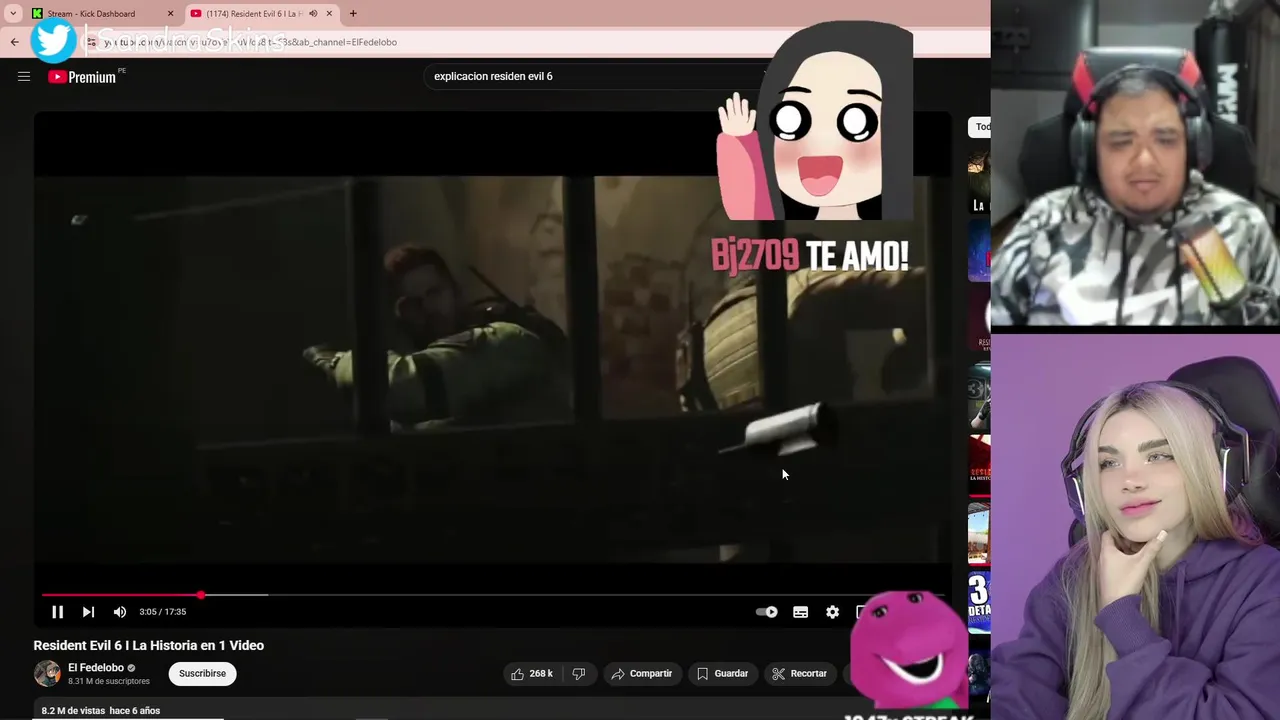Image resolution: width=1280 pixels, height=720 pixels.
Task: Turn on subtitles in the video player
Action: [800, 612]
